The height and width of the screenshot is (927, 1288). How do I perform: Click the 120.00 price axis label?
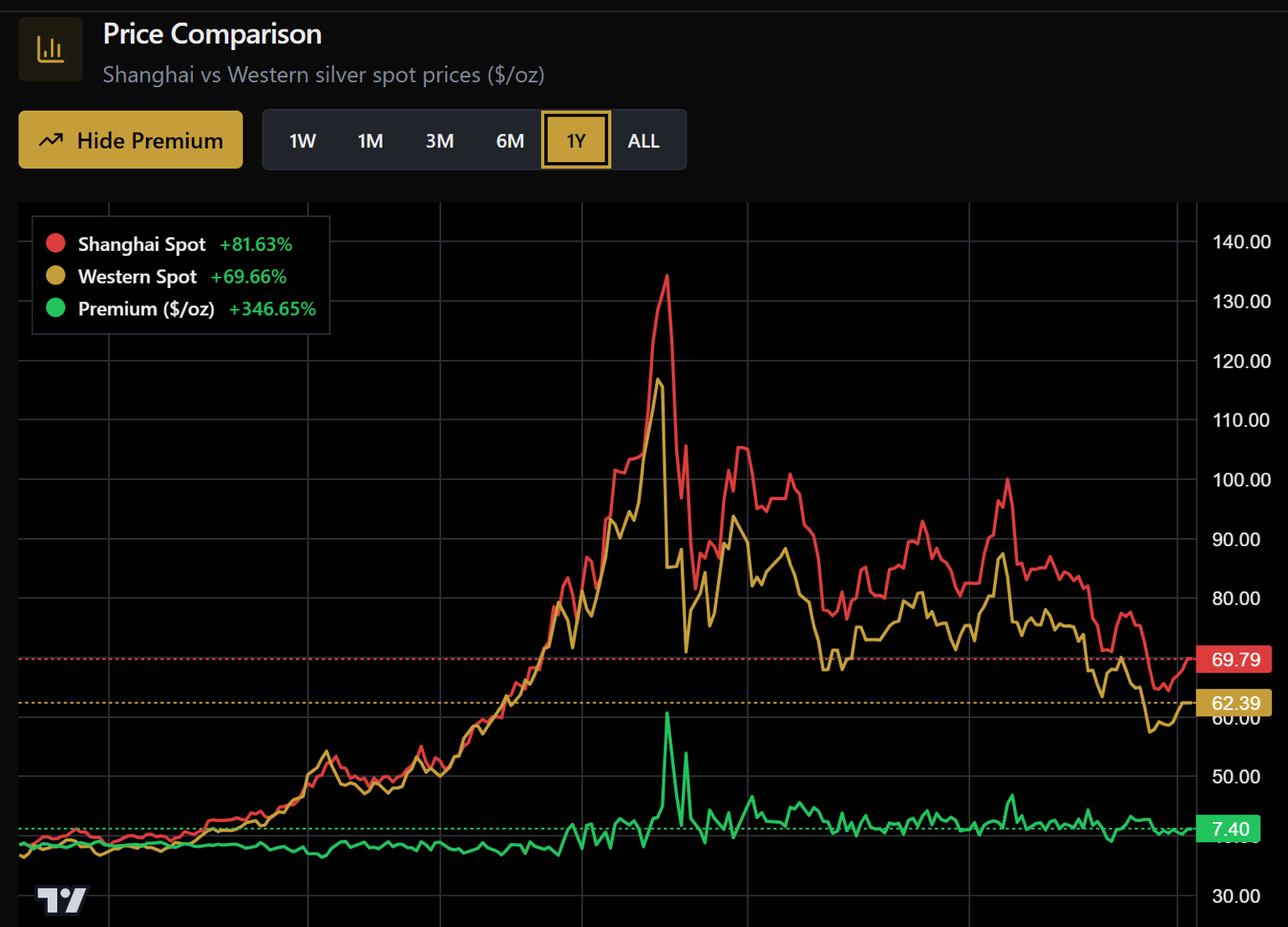click(x=1242, y=361)
